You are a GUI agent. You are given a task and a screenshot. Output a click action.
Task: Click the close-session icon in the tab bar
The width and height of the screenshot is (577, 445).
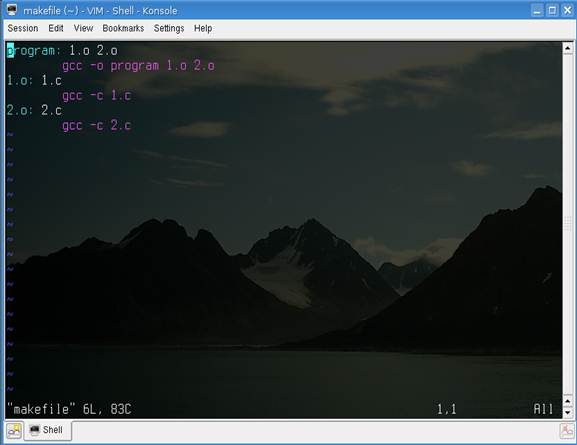567,430
